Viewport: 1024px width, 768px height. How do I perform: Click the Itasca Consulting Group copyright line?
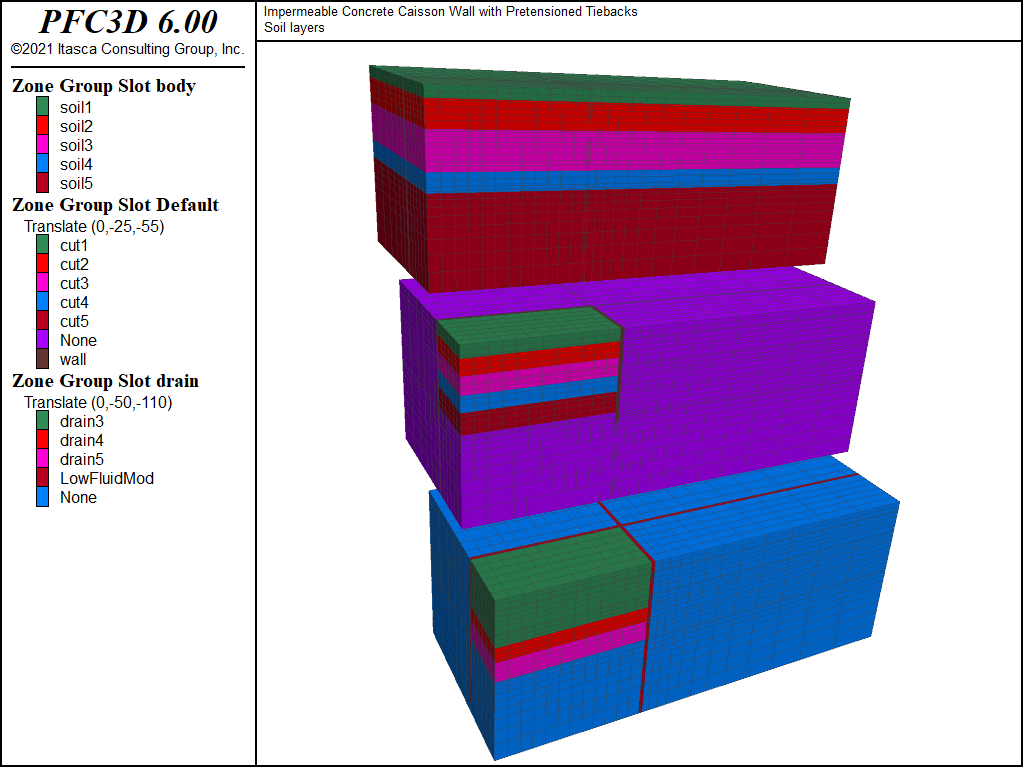pos(127,49)
